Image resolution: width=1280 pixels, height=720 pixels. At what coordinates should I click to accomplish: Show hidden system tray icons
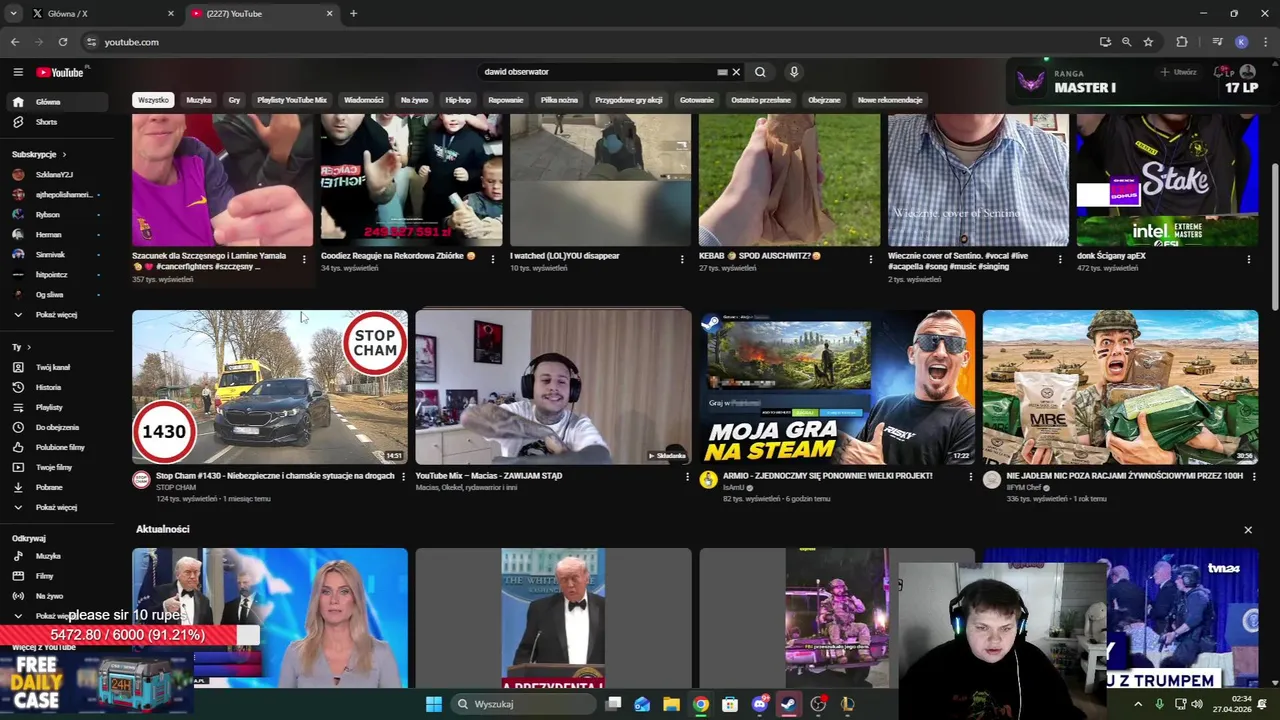pyautogui.click(x=1138, y=704)
